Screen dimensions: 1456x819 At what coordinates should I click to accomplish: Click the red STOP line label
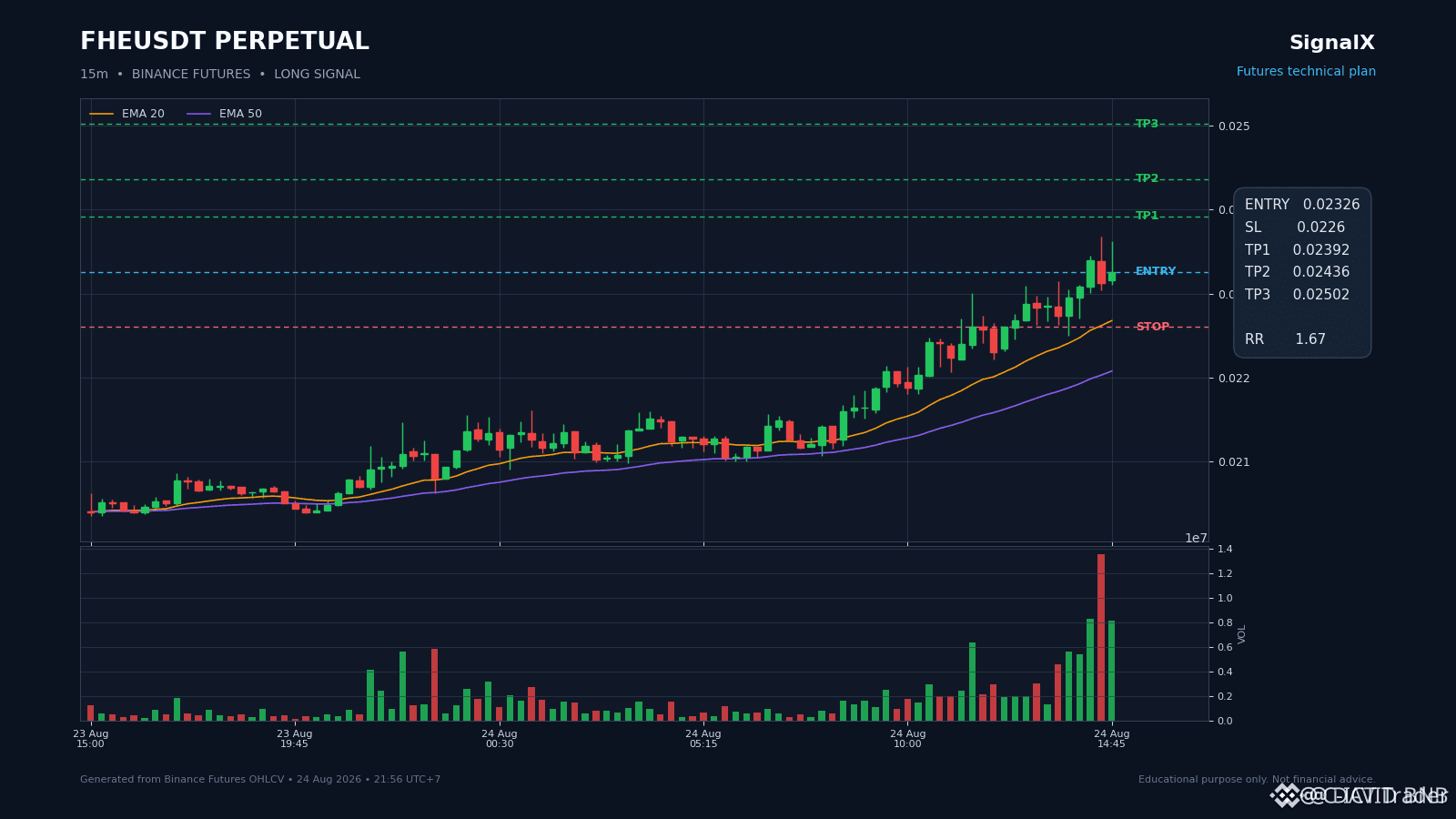click(x=1152, y=327)
